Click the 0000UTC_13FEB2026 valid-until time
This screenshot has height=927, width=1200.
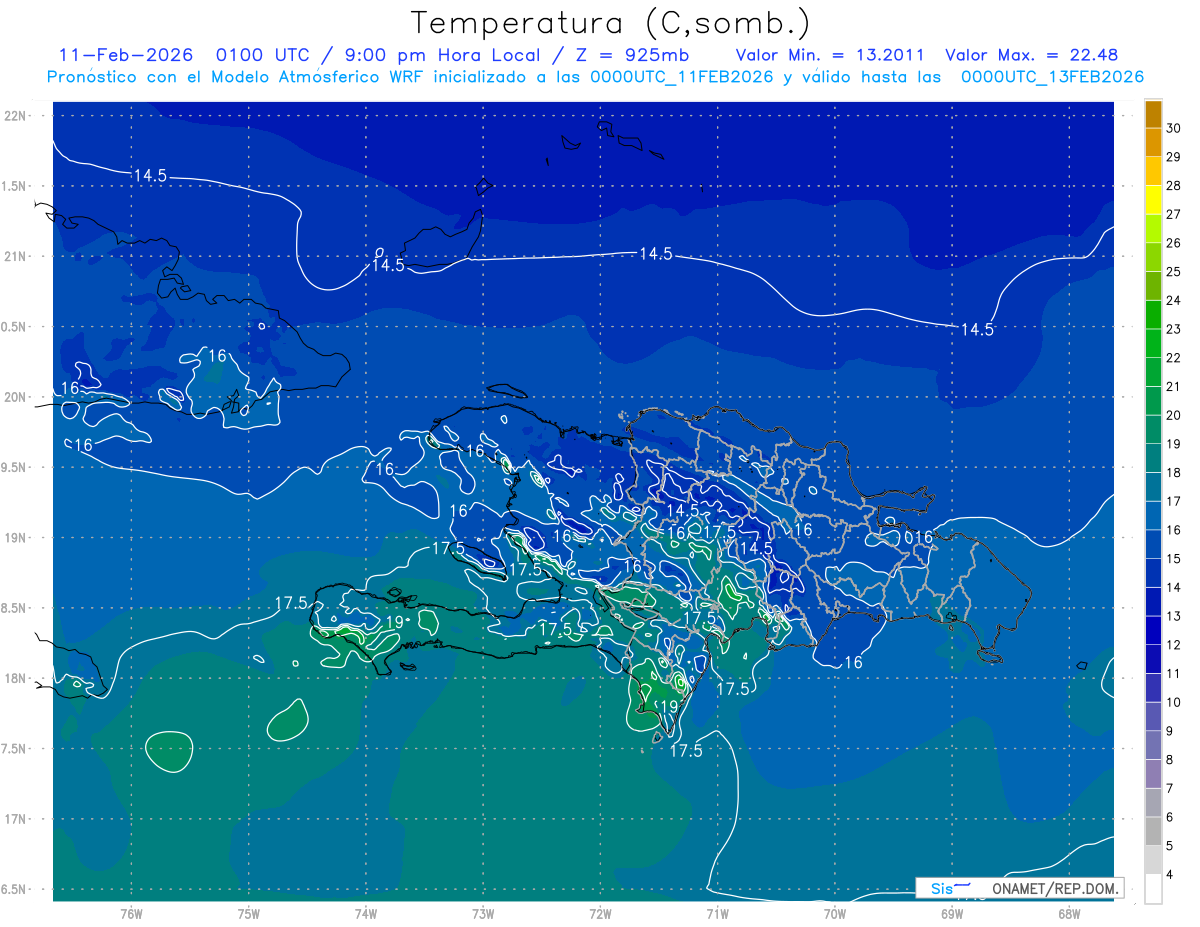pos(1052,77)
